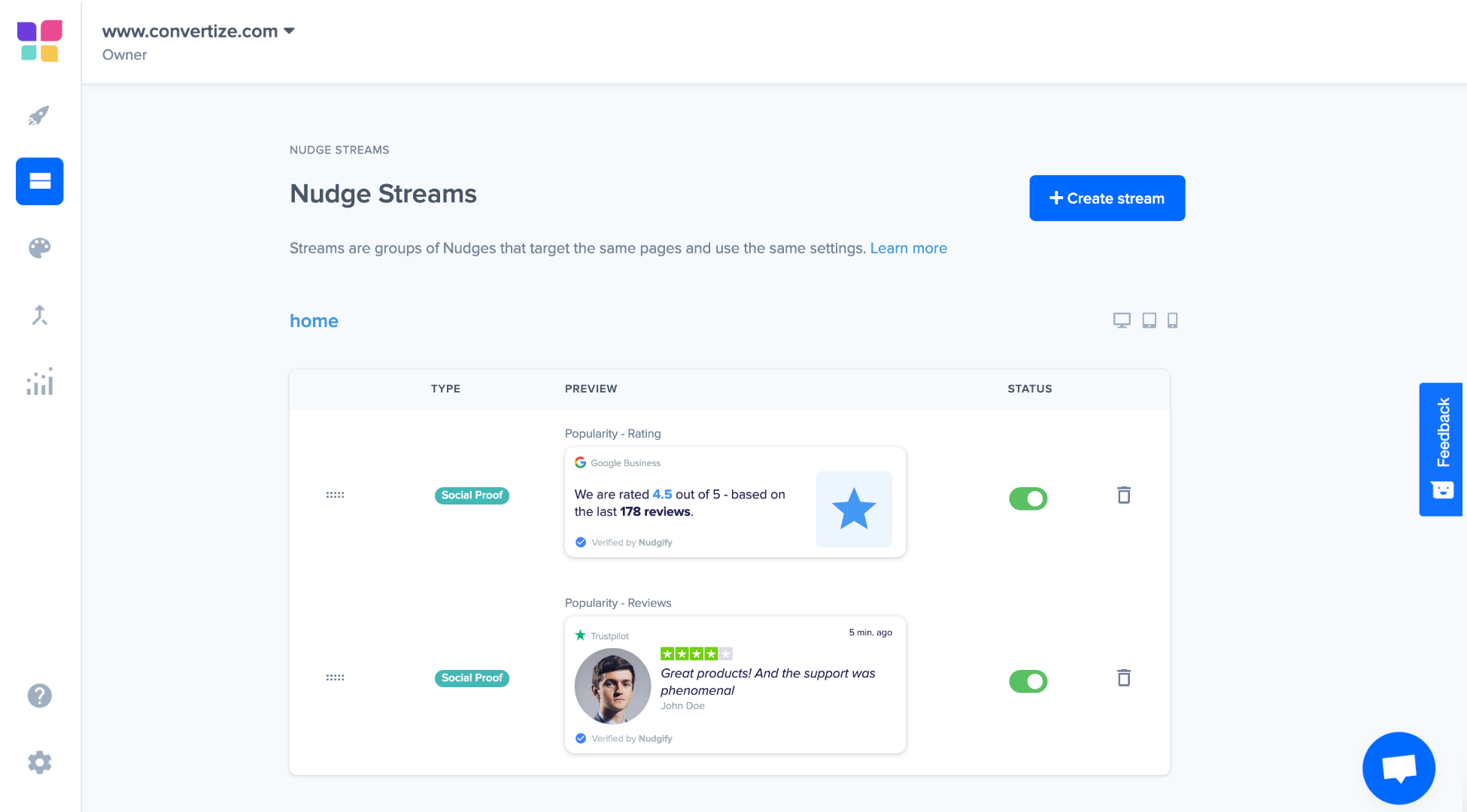
Task: Select the Nudge Streams sidebar icon
Action: pyautogui.click(x=40, y=181)
